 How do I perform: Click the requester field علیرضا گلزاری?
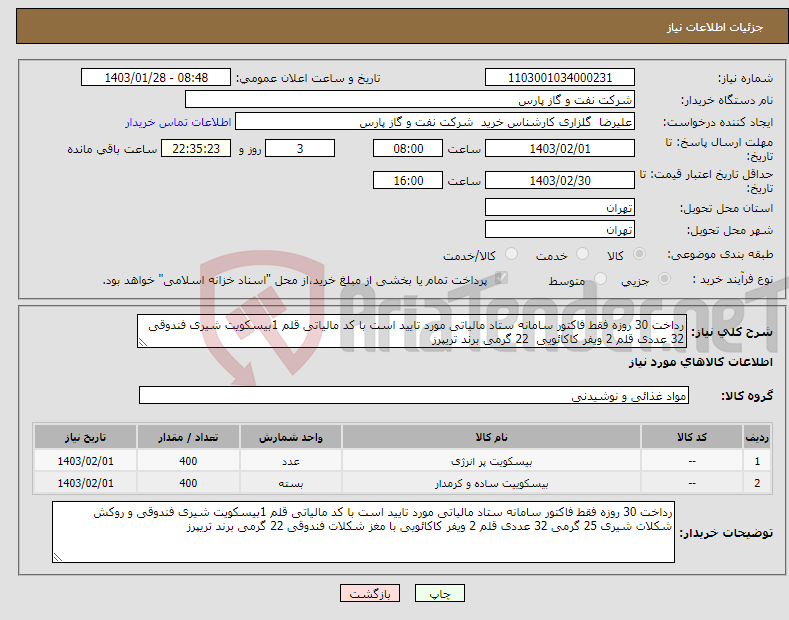[435, 122]
